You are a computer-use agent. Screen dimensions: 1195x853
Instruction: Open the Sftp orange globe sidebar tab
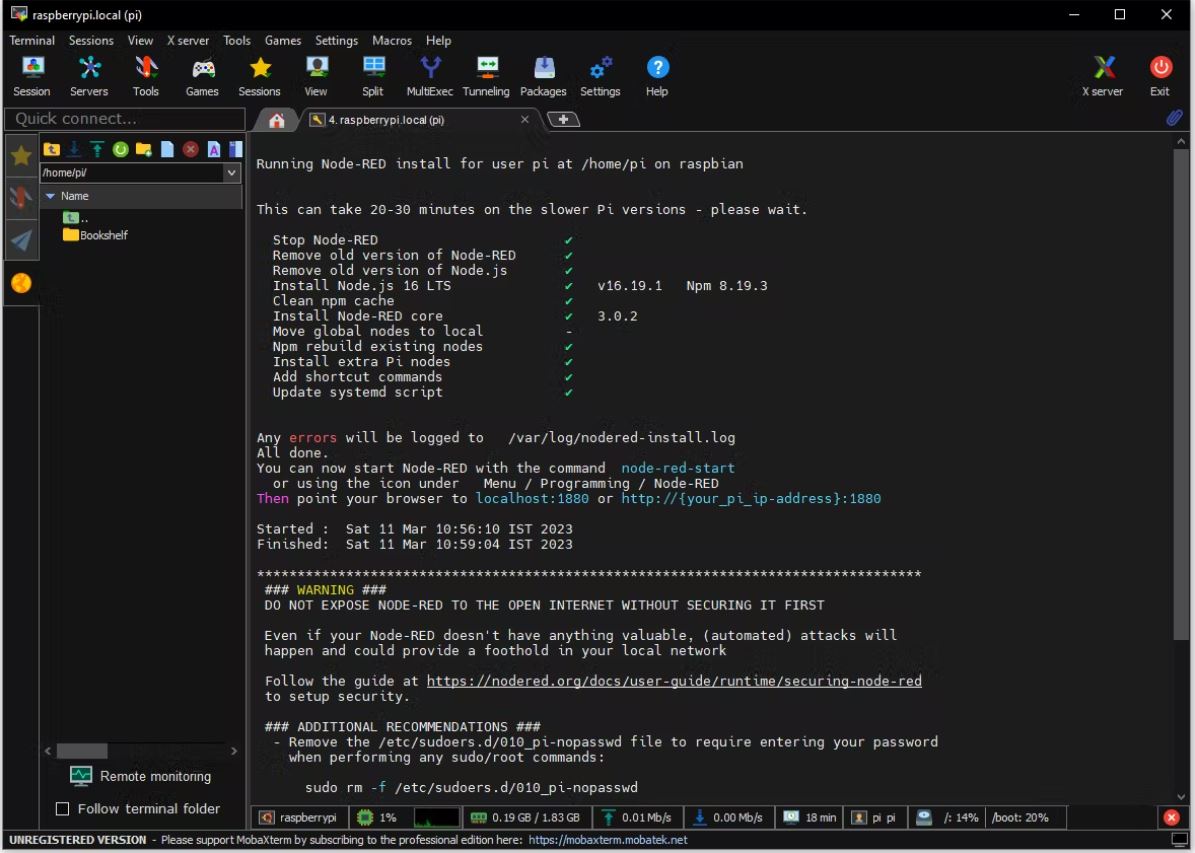pos(21,283)
